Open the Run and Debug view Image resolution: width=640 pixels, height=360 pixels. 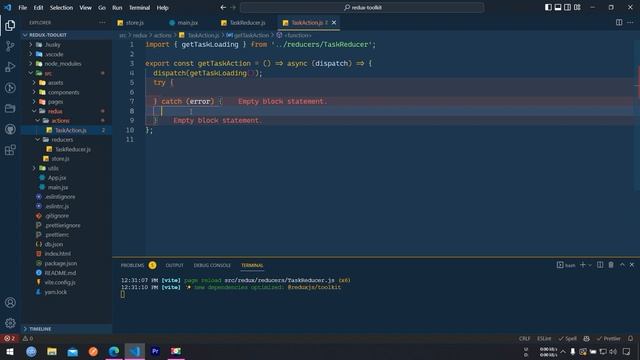(10, 67)
